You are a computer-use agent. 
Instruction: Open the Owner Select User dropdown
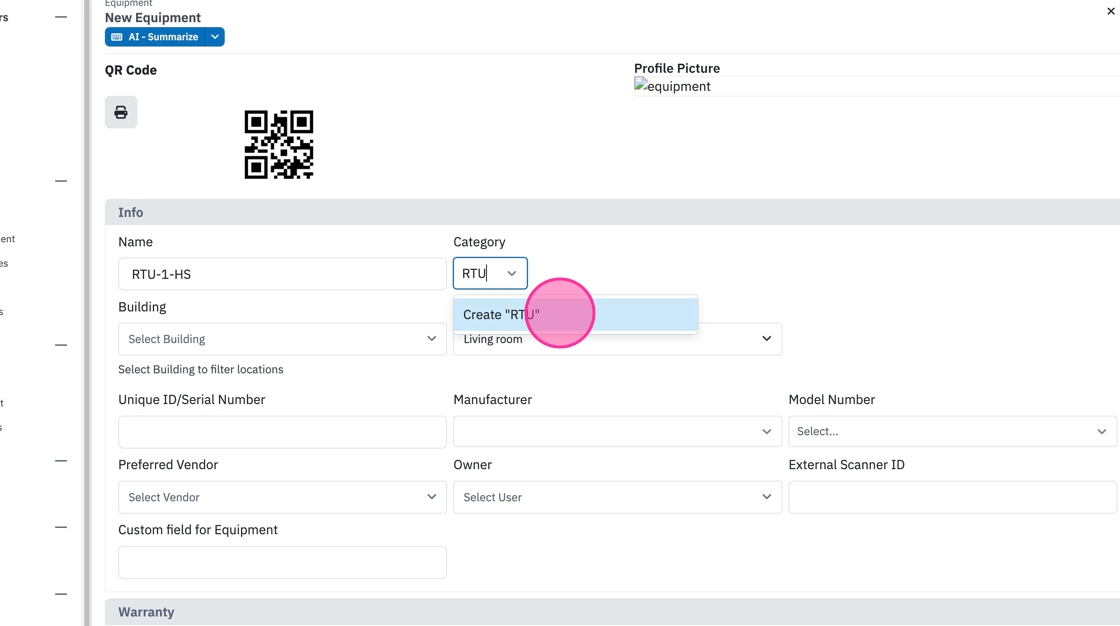617,497
